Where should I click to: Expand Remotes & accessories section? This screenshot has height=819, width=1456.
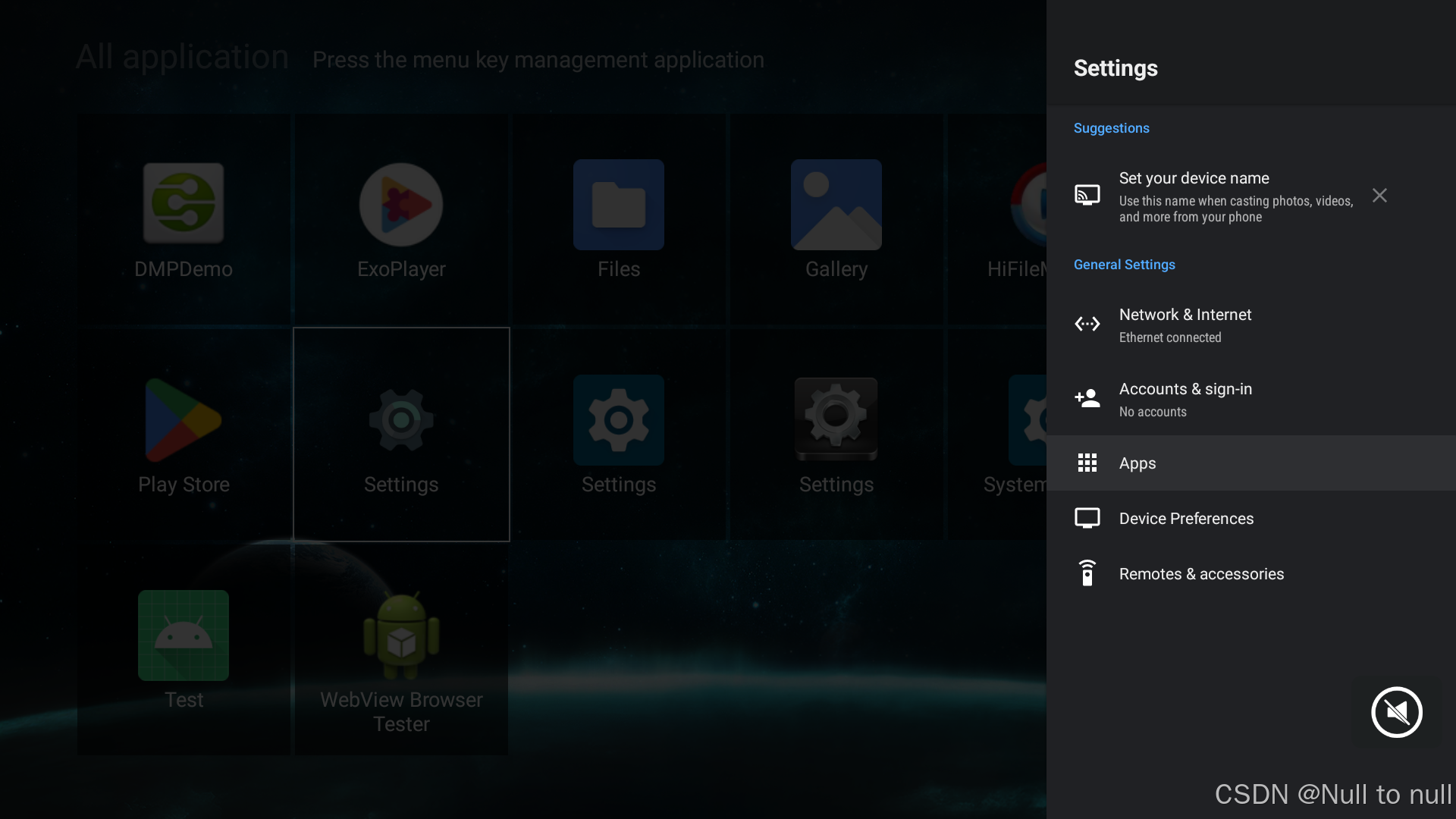tap(1201, 574)
